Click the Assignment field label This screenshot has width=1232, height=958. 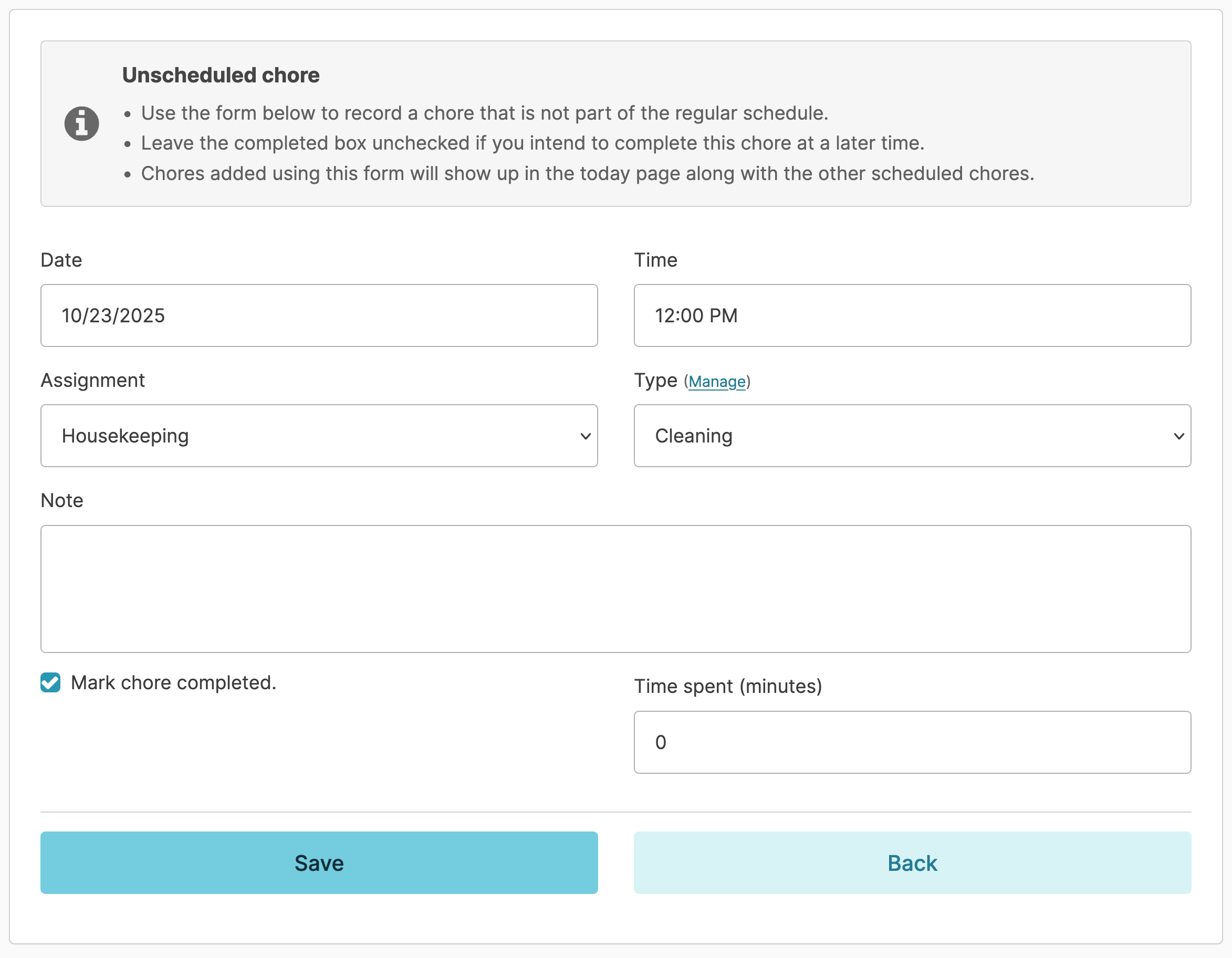coord(92,380)
